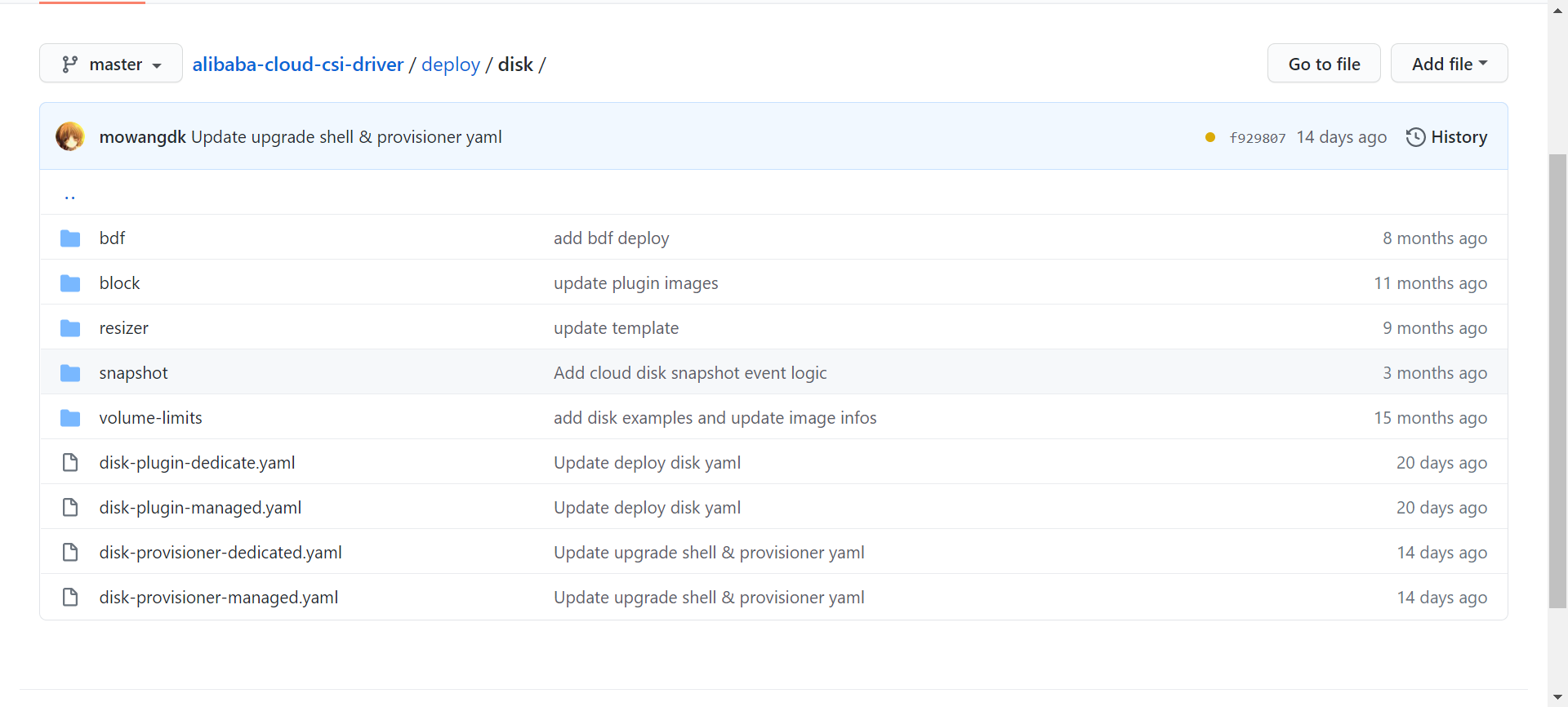Click the disk-plugin-managed.yaml file icon
Viewport: 1568px width, 707px height.
[x=70, y=508]
